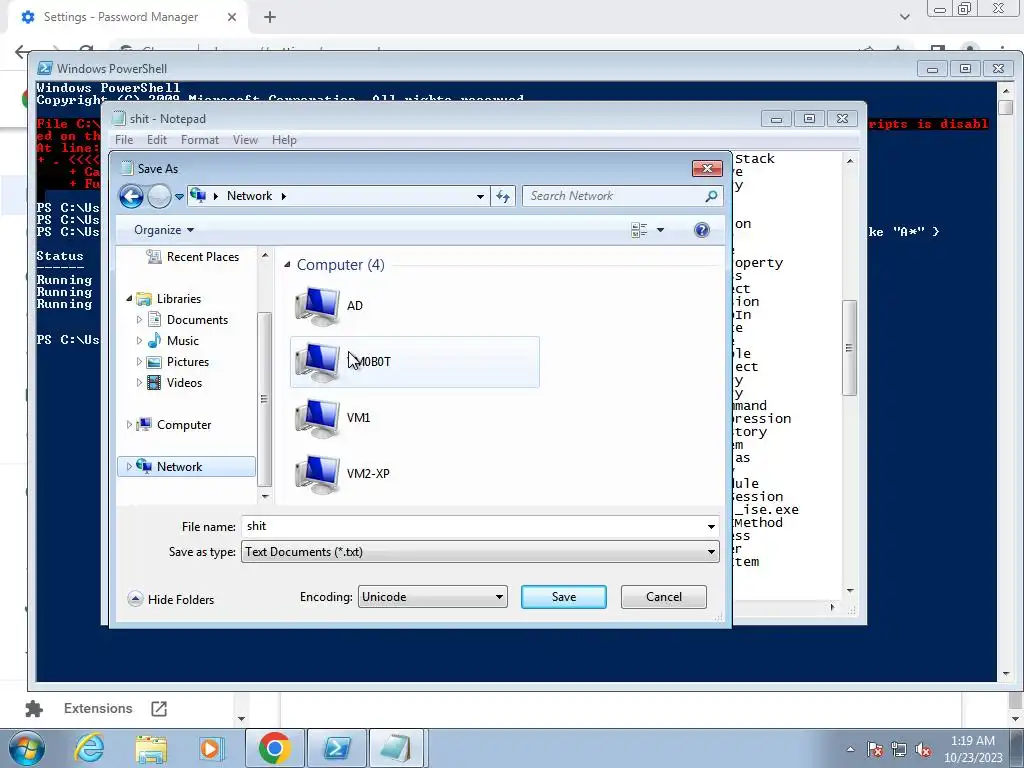
Task: Open a new tab in Chrome
Action: coord(270,17)
